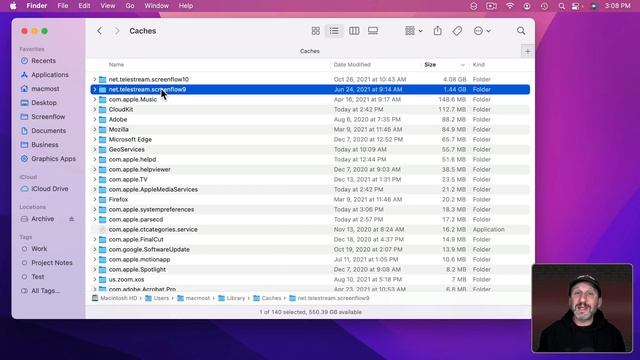Viewport: 640px width, 360px height.
Task: Click the presenter webcam thumbnail
Action: 582,308
